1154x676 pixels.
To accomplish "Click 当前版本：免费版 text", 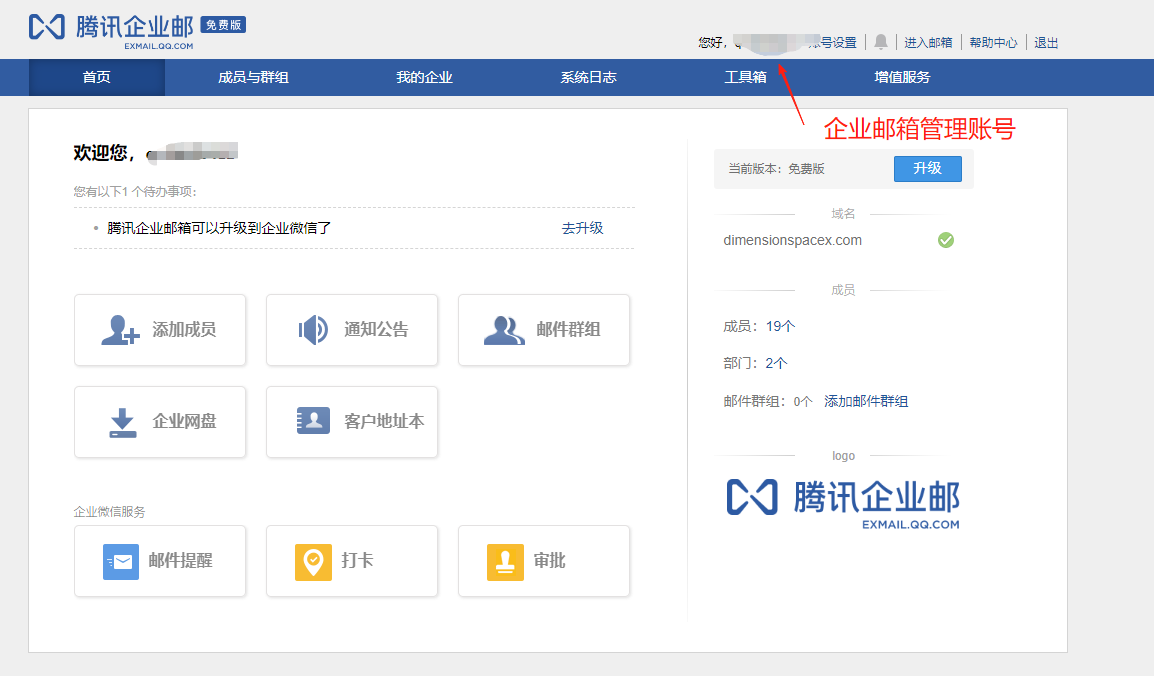I will [776, 168].
